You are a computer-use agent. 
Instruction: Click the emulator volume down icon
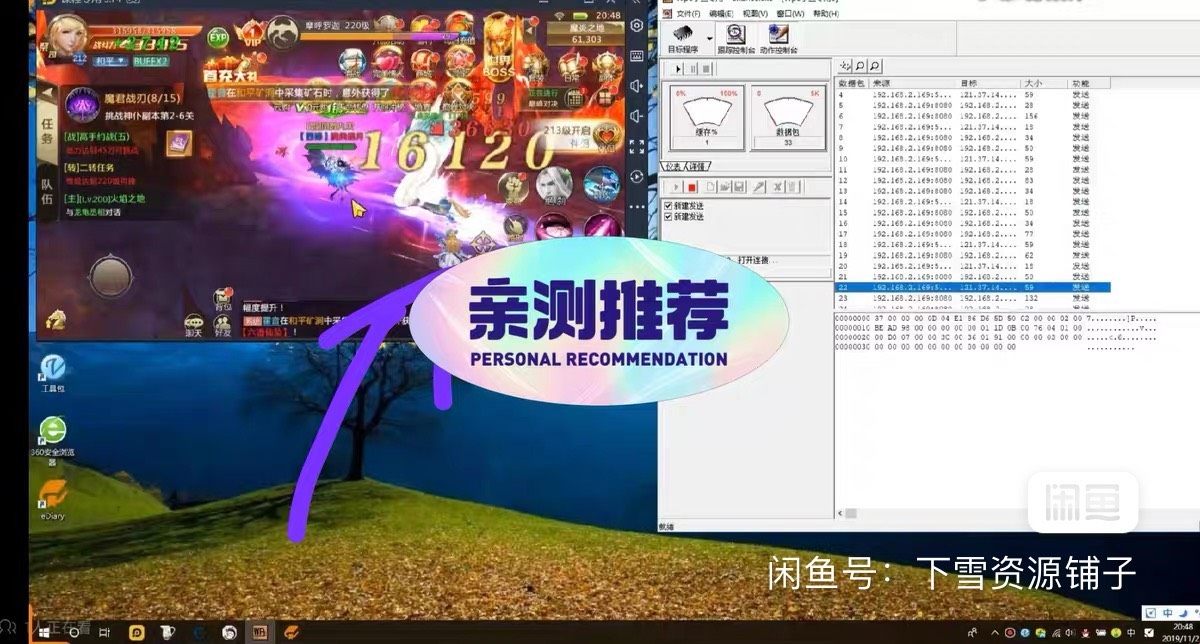636,116
